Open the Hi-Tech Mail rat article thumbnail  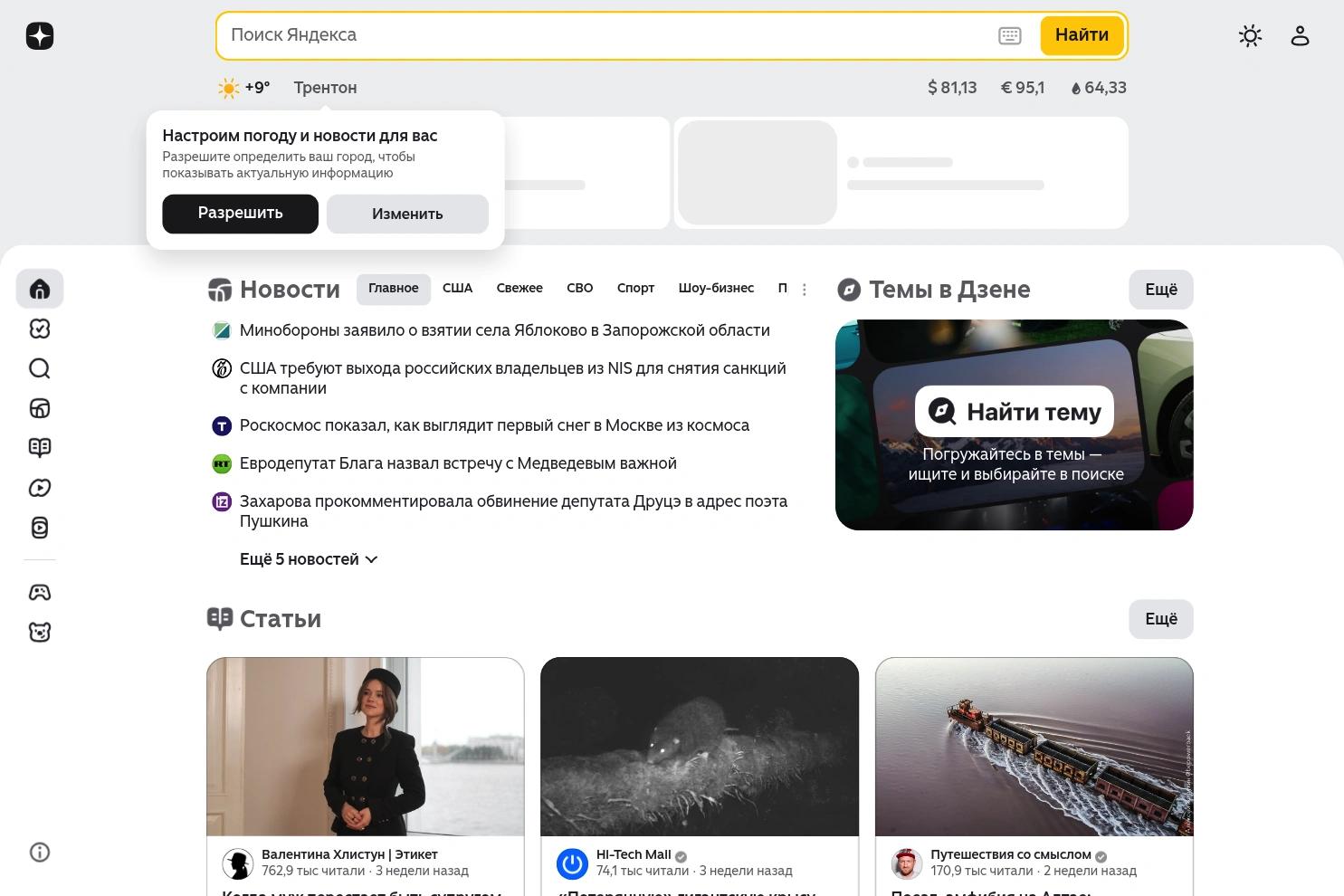699,746
